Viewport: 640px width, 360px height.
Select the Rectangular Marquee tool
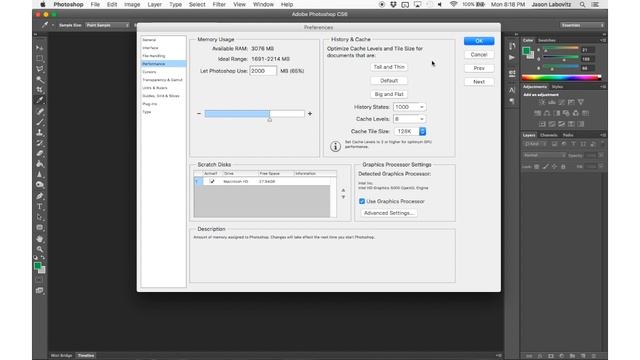(x=40, y=58)
